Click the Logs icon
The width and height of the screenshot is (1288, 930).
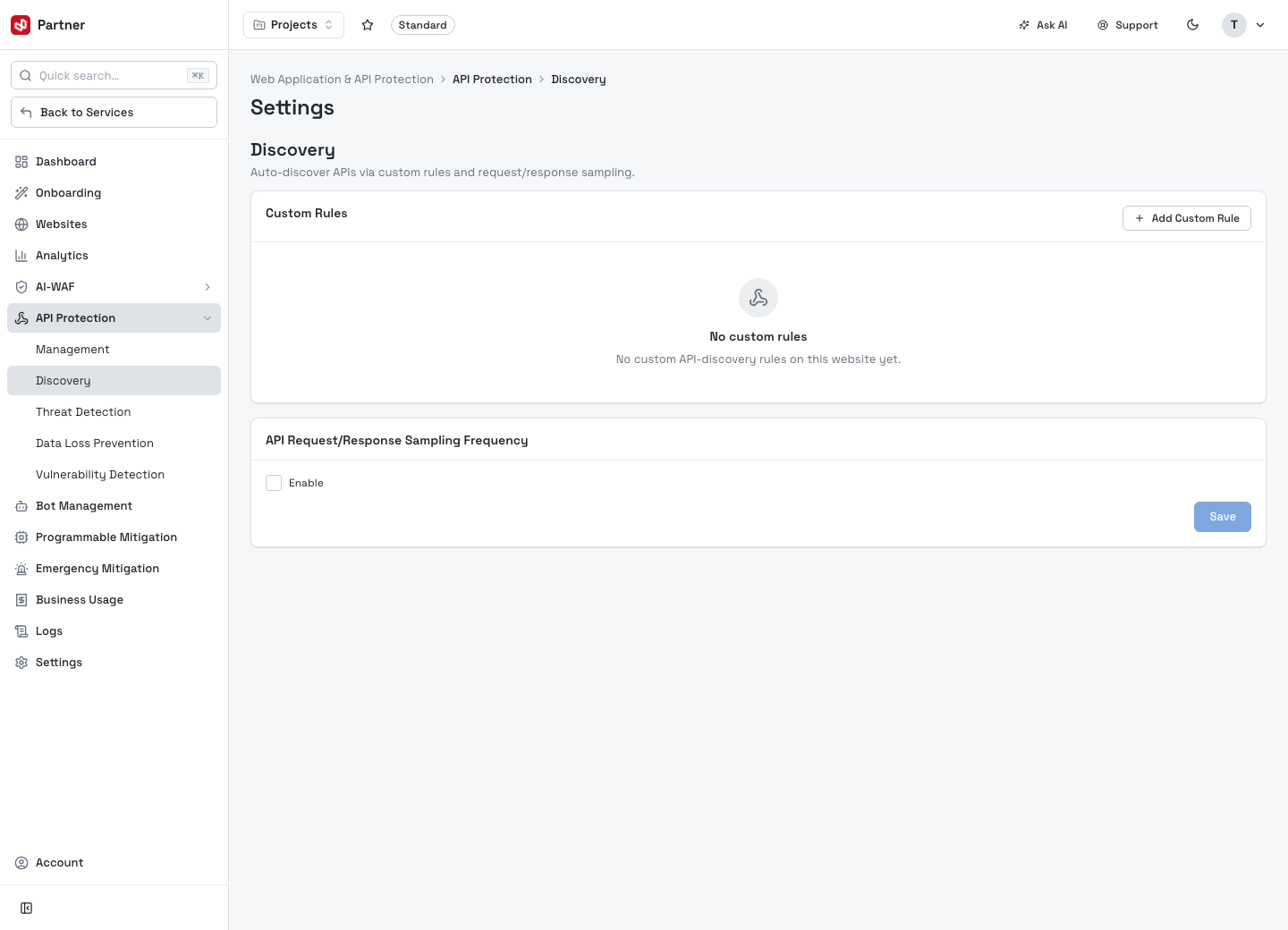21,631
